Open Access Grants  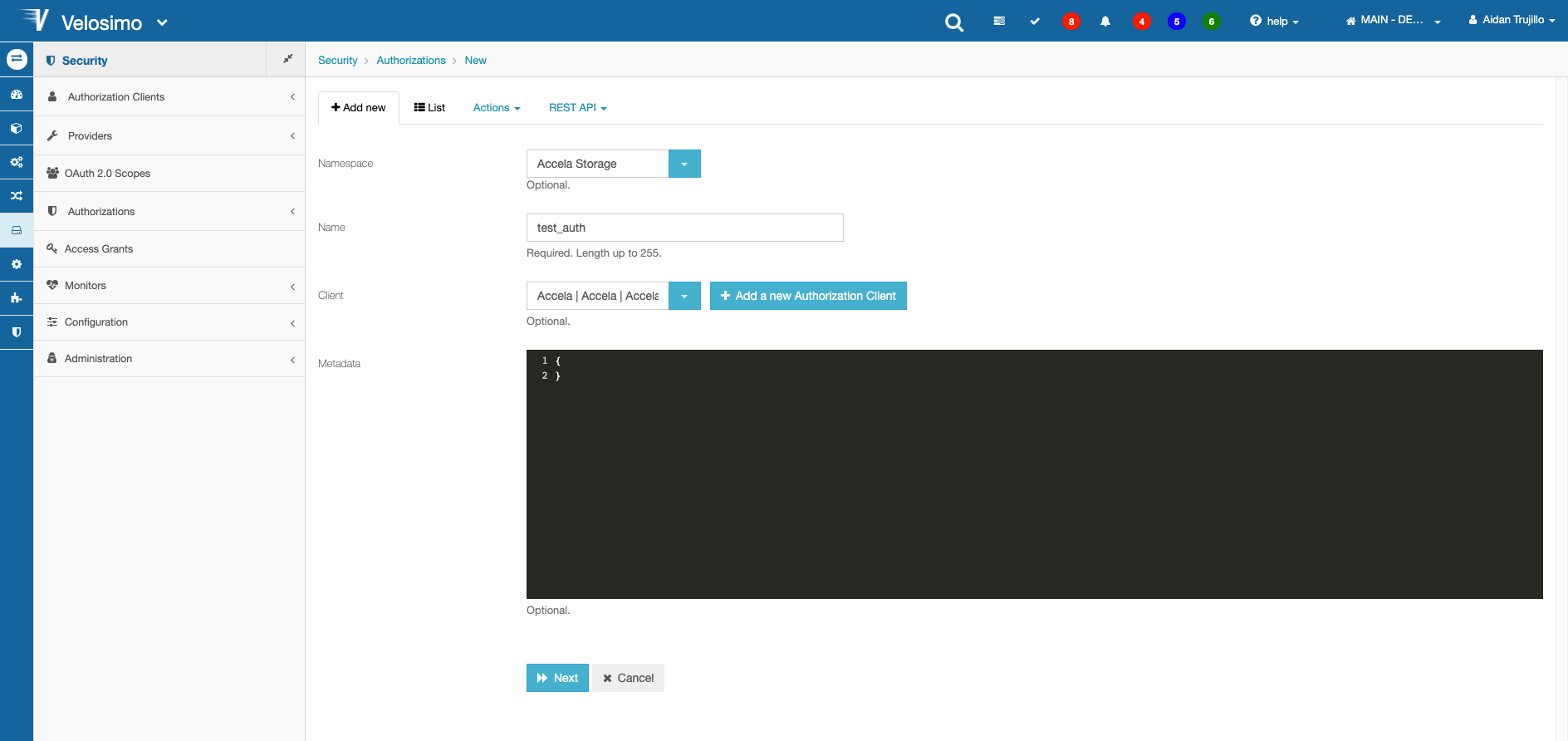click(x=169, y=249)
